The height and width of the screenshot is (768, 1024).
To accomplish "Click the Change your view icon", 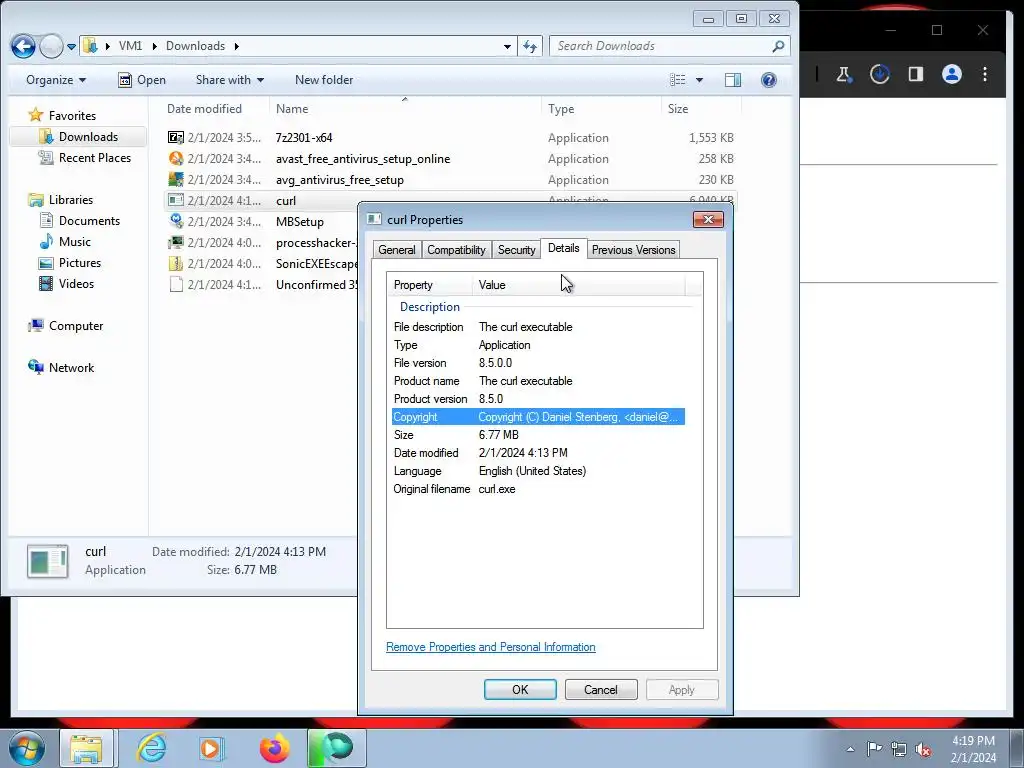I will (678, 80).
